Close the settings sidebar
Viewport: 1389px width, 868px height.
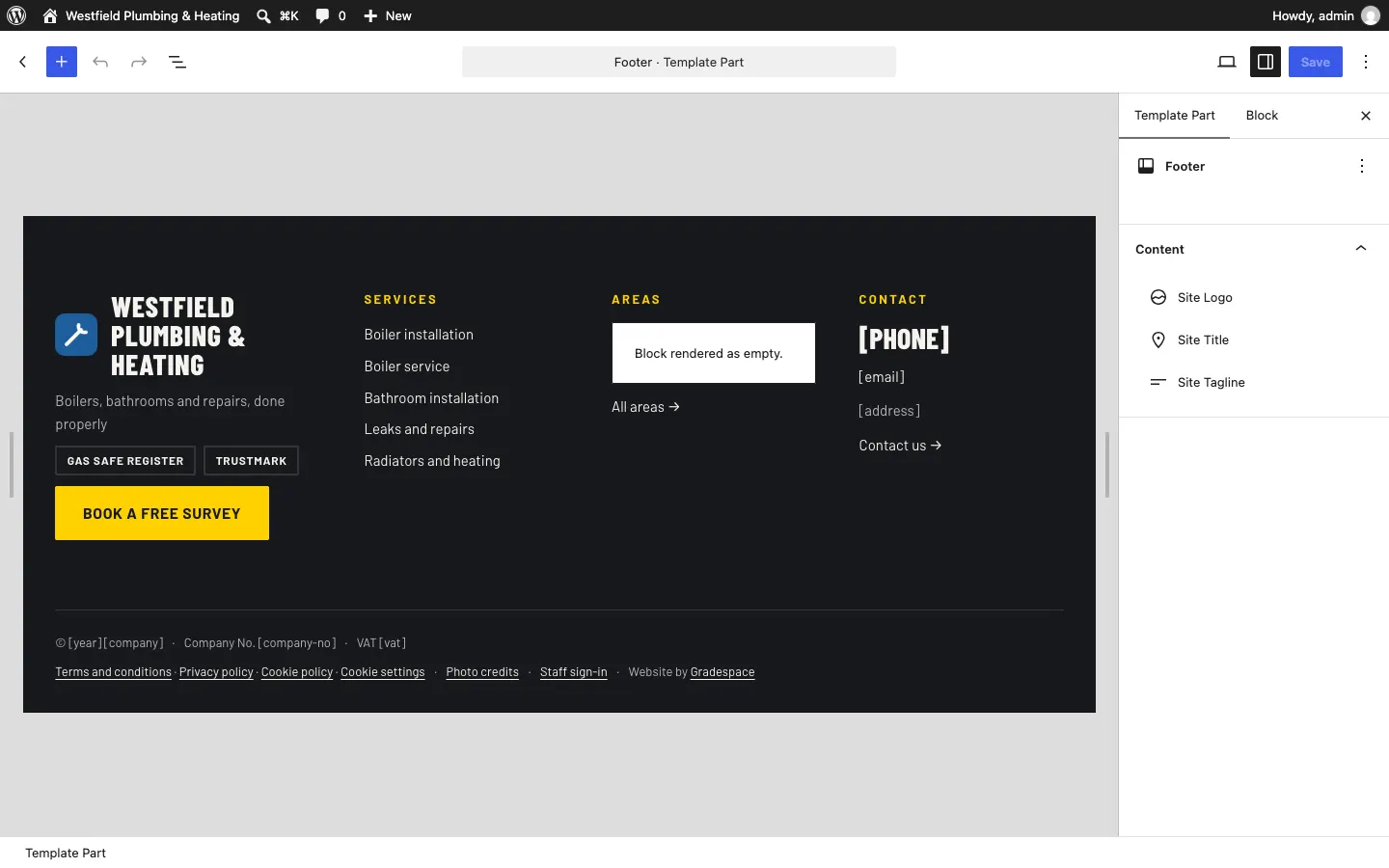[x=1366, y=116]
